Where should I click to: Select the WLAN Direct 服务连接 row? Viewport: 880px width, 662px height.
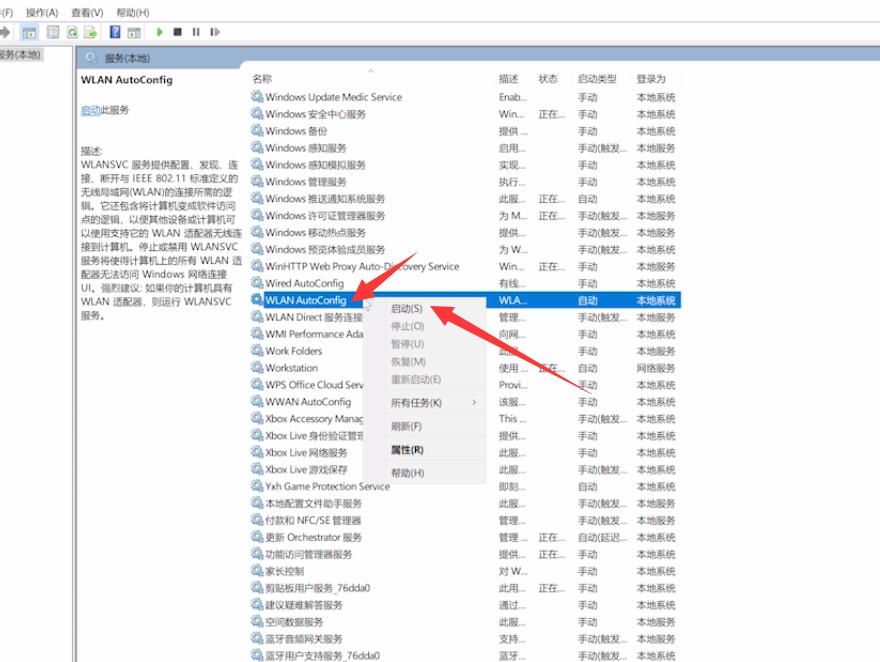coord(465,317)
